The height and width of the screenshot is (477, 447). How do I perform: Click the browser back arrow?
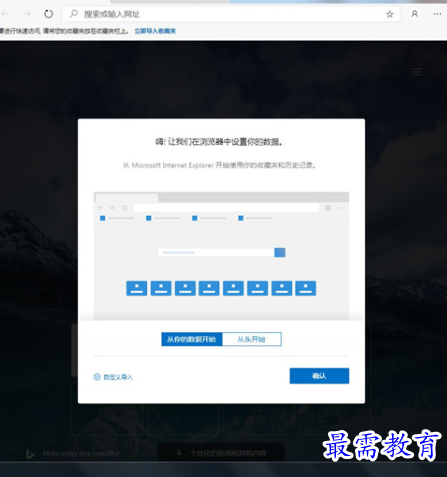pyautogui.click(x=5, y=14)
